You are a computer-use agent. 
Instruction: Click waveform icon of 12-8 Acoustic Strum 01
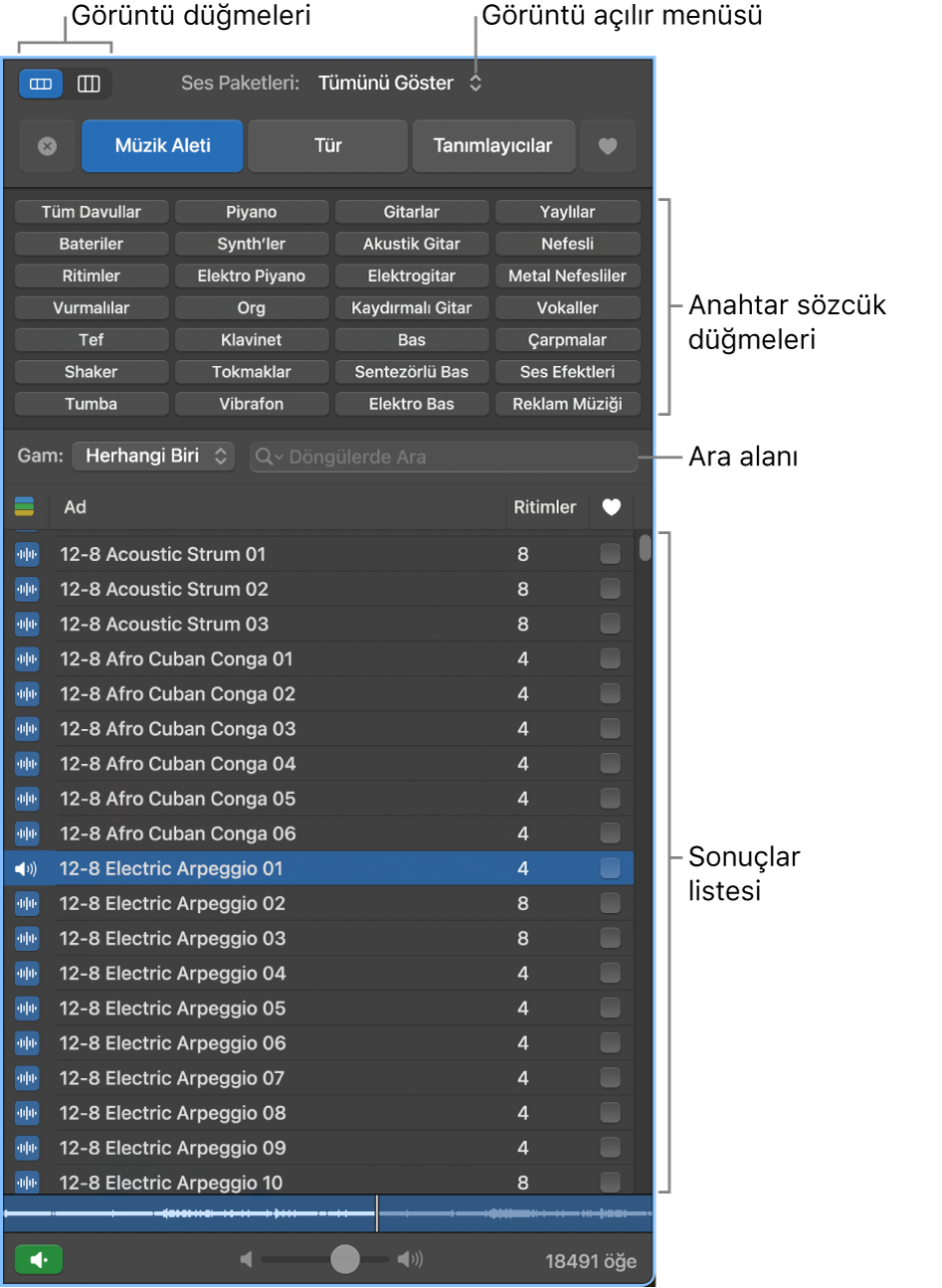click(x=27, y=555)
